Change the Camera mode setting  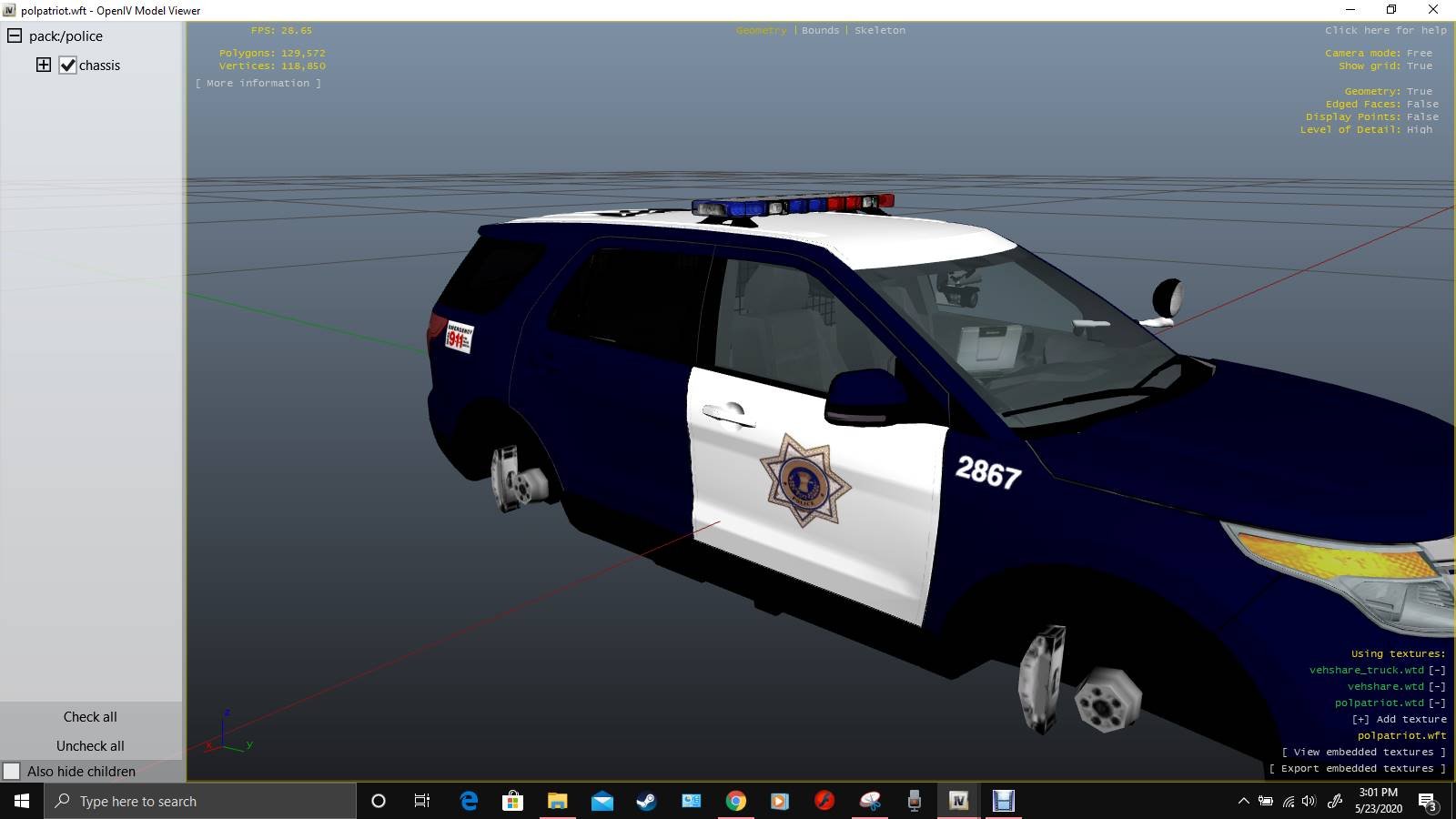pyautogui.click(x=1379, y=53)
